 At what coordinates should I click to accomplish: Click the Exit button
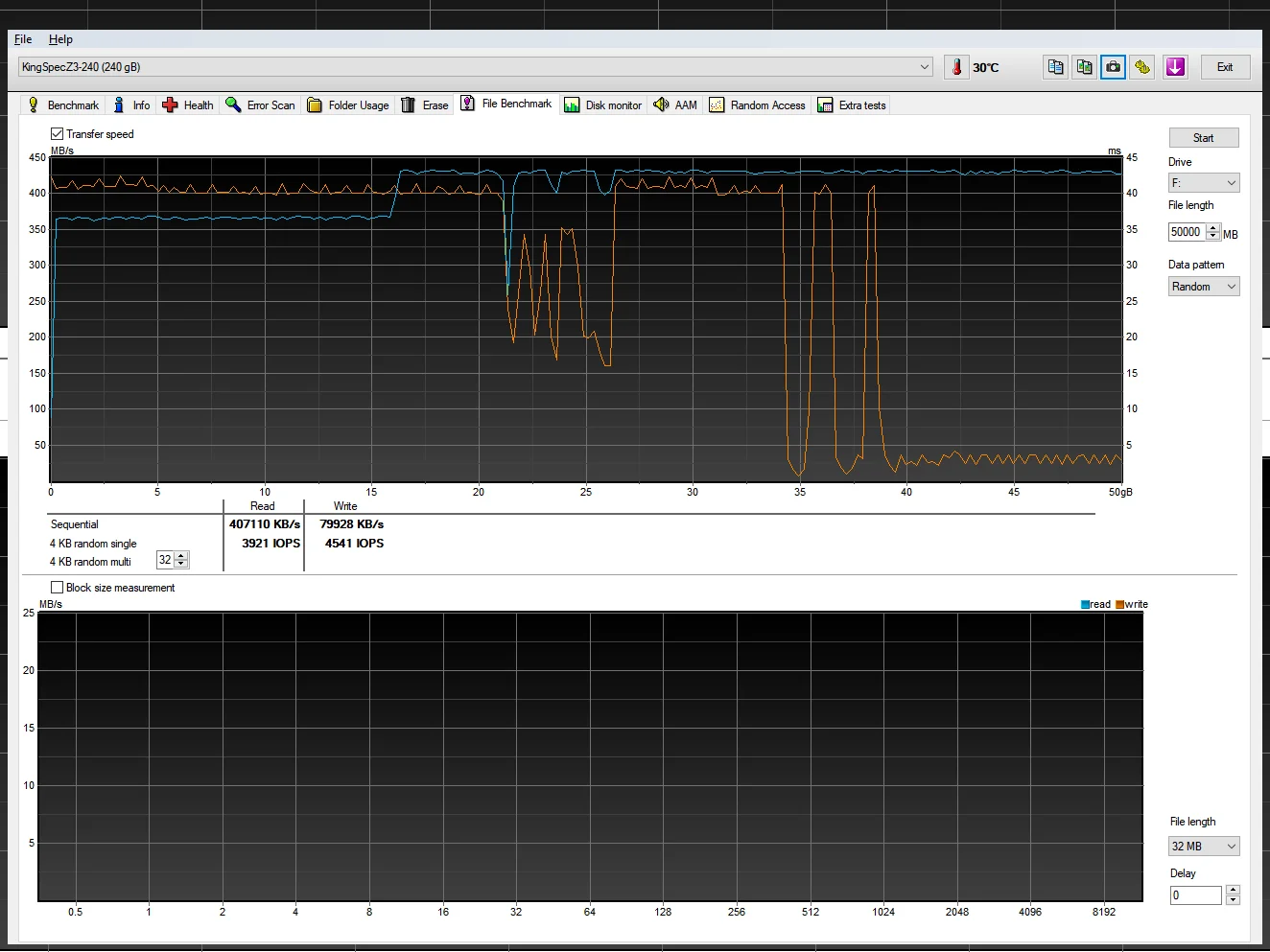pos(1225,67)
